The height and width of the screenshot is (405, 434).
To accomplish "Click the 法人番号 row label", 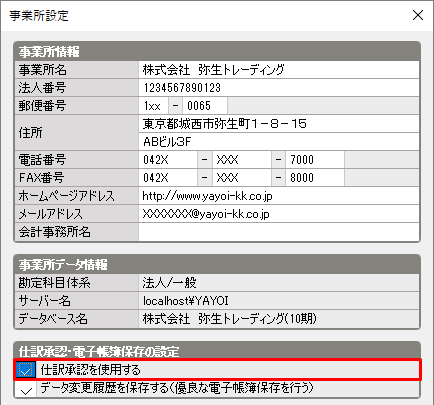I will pos(77,88).
